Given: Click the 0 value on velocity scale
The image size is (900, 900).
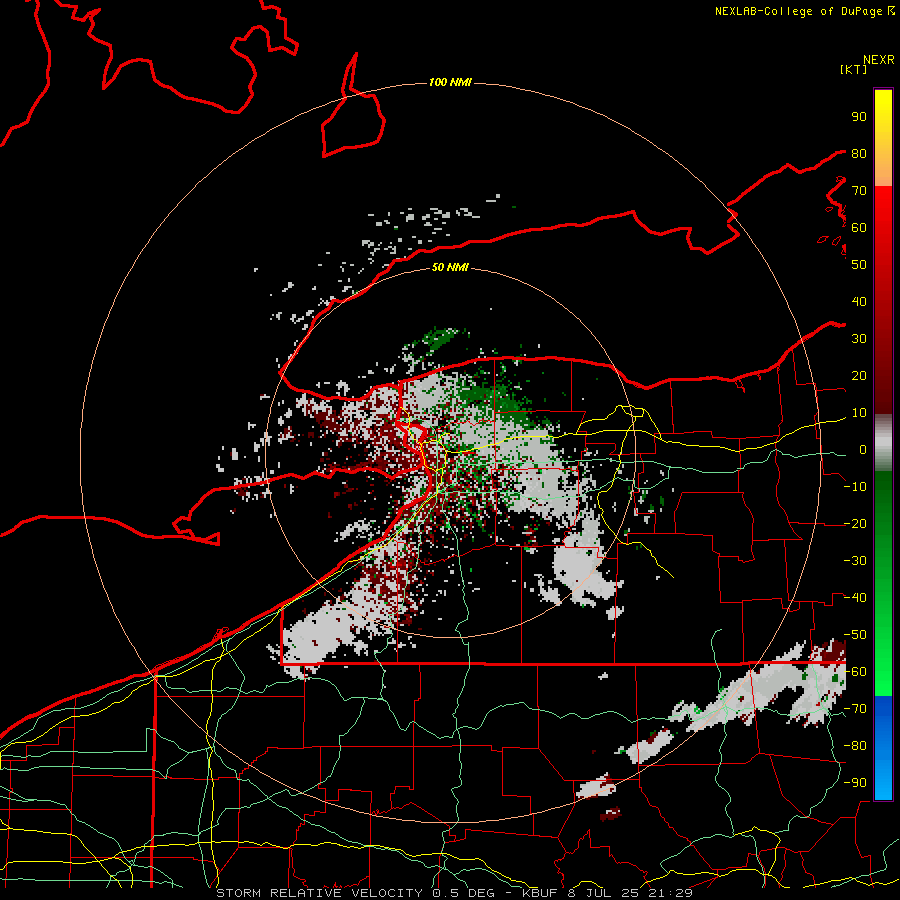Looking at the screenshot, I should pyautogui.click(x=863, y=449).
